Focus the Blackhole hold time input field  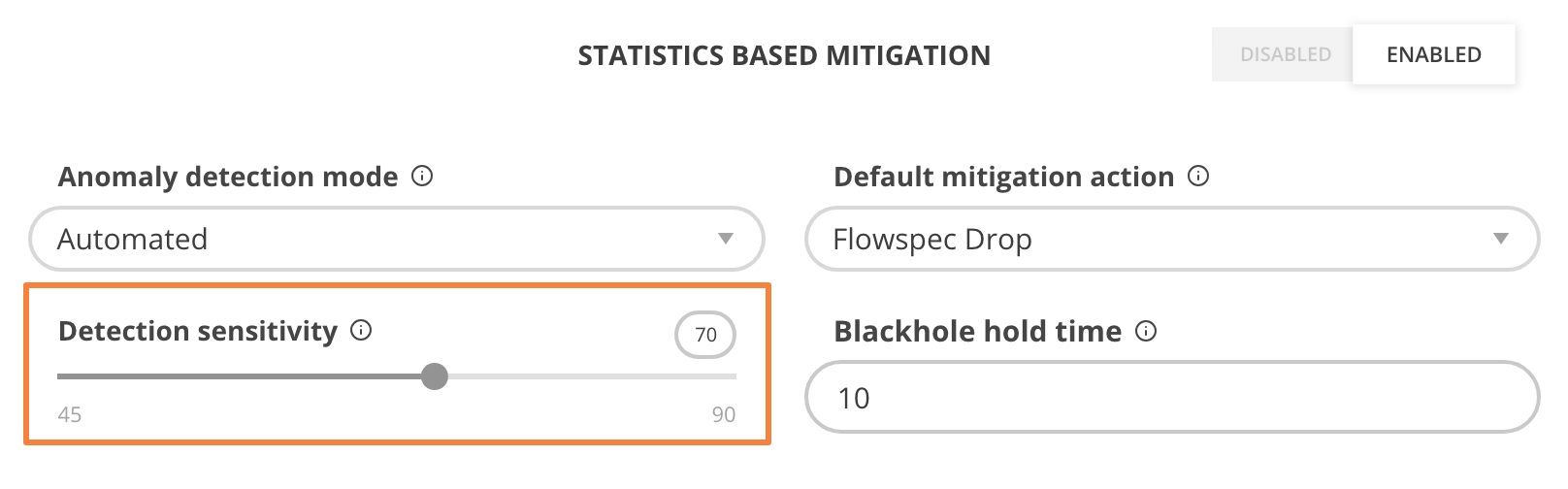coord(1171,398)
